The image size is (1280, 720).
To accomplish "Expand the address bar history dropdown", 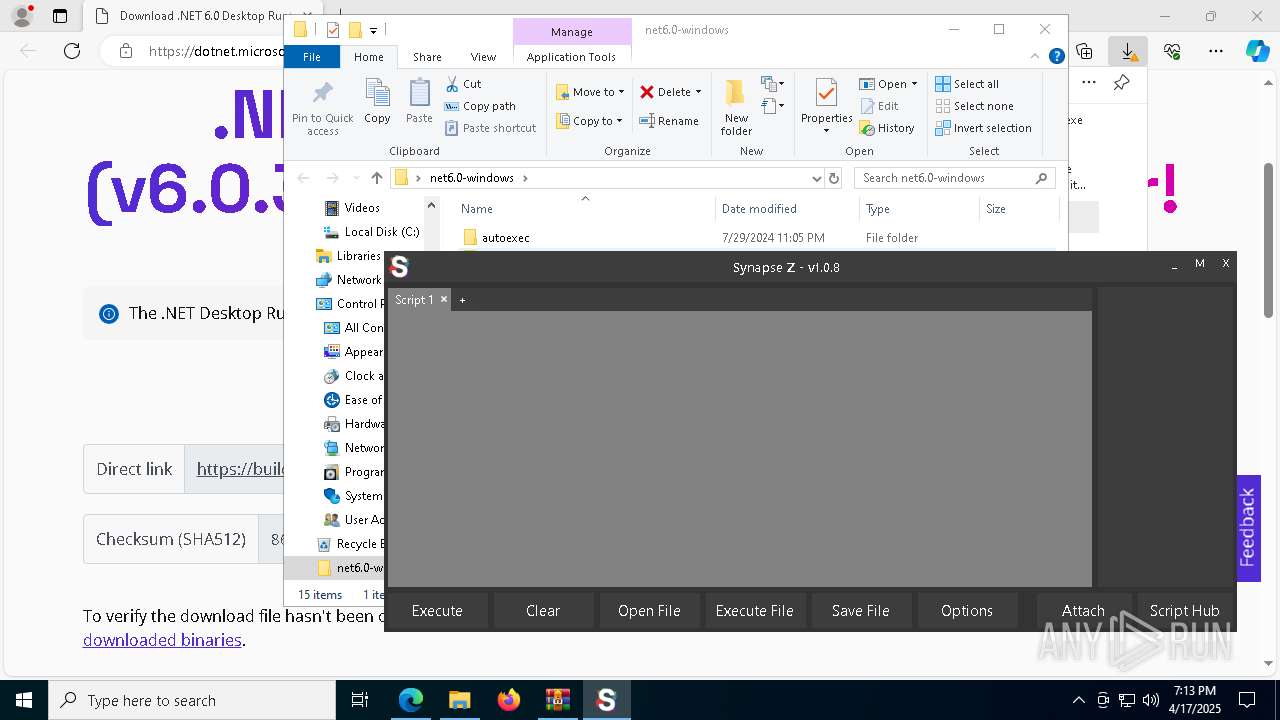I will click(817, 178).
